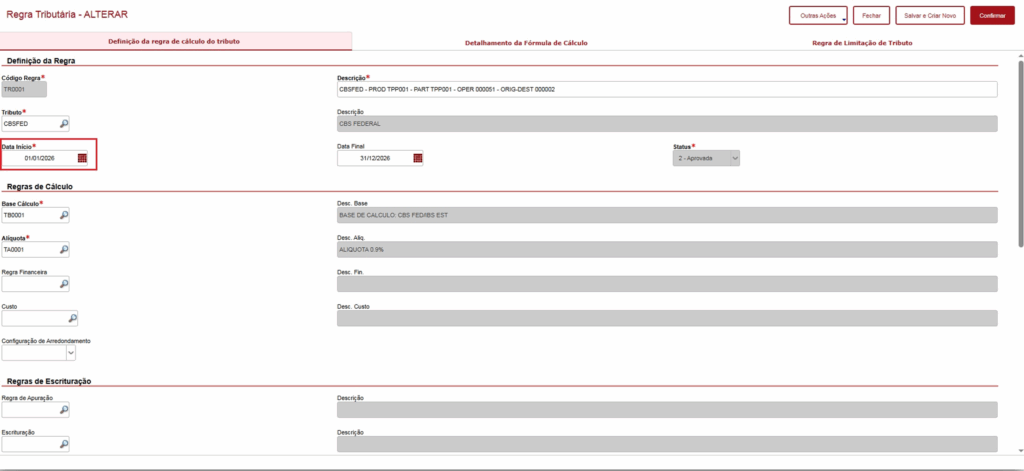Click the Confirmar button
1024x471 pixels.
[x=992, y=16]
